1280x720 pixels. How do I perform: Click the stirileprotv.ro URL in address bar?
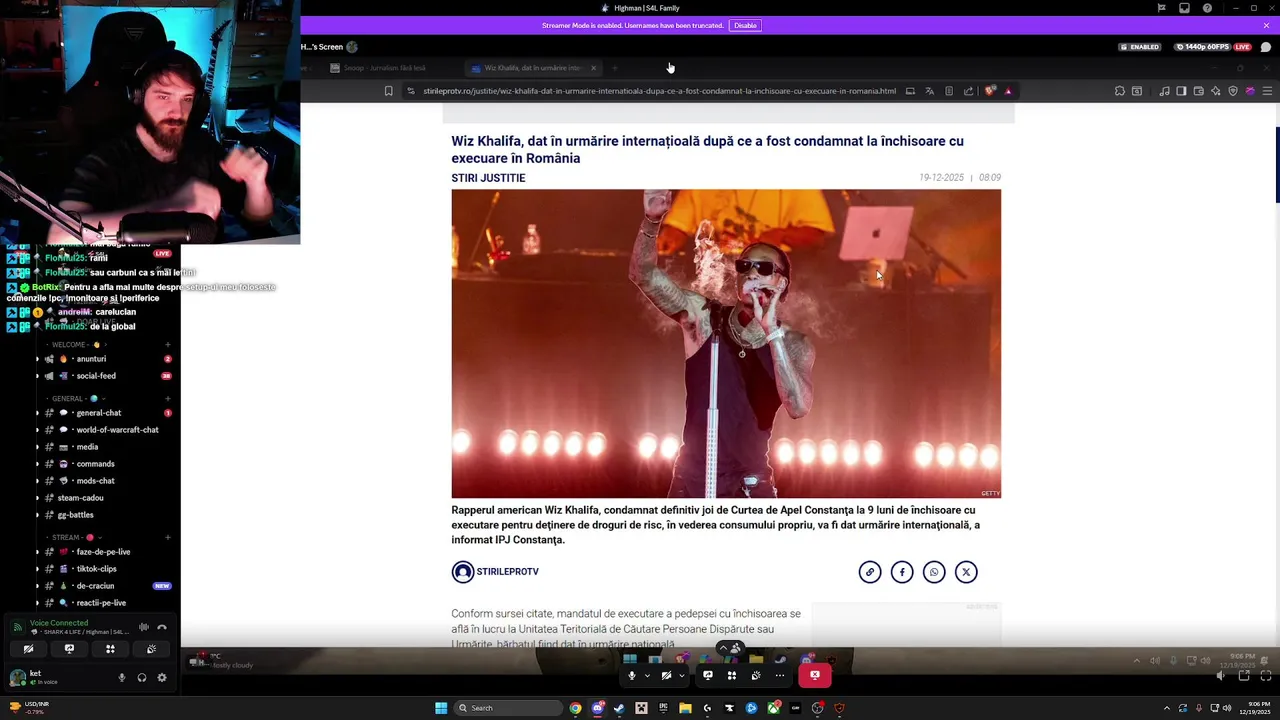pos(659,91)
